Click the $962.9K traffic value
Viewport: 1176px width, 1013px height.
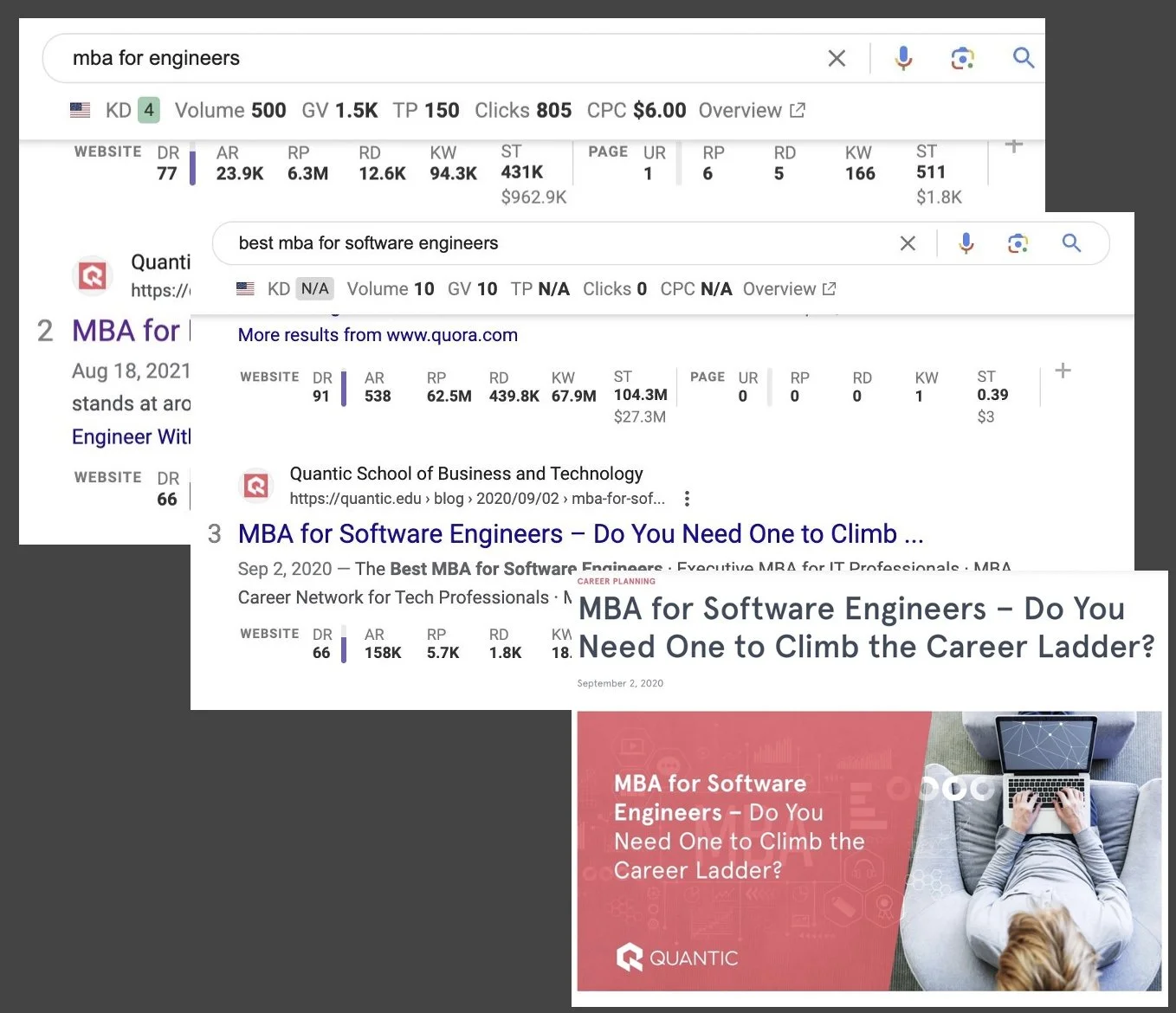pyautogui.click(x=533, y=197)
